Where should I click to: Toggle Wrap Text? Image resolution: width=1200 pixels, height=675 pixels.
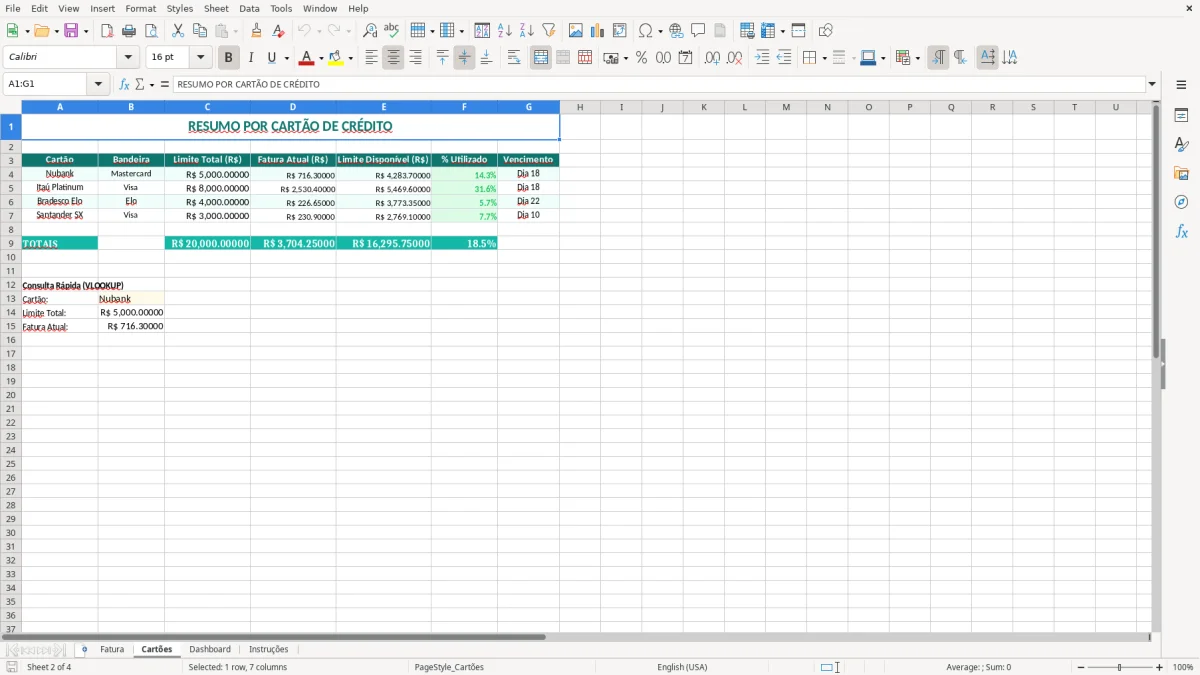coord(514,58)
